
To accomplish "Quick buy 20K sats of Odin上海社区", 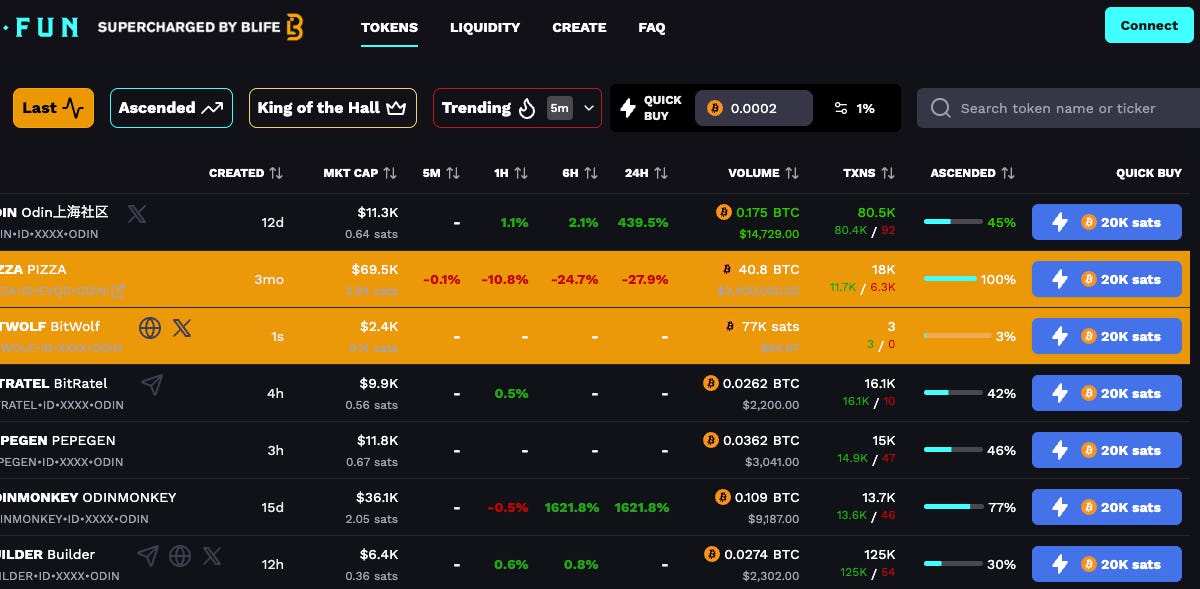I will click(x=1107, y=222).
